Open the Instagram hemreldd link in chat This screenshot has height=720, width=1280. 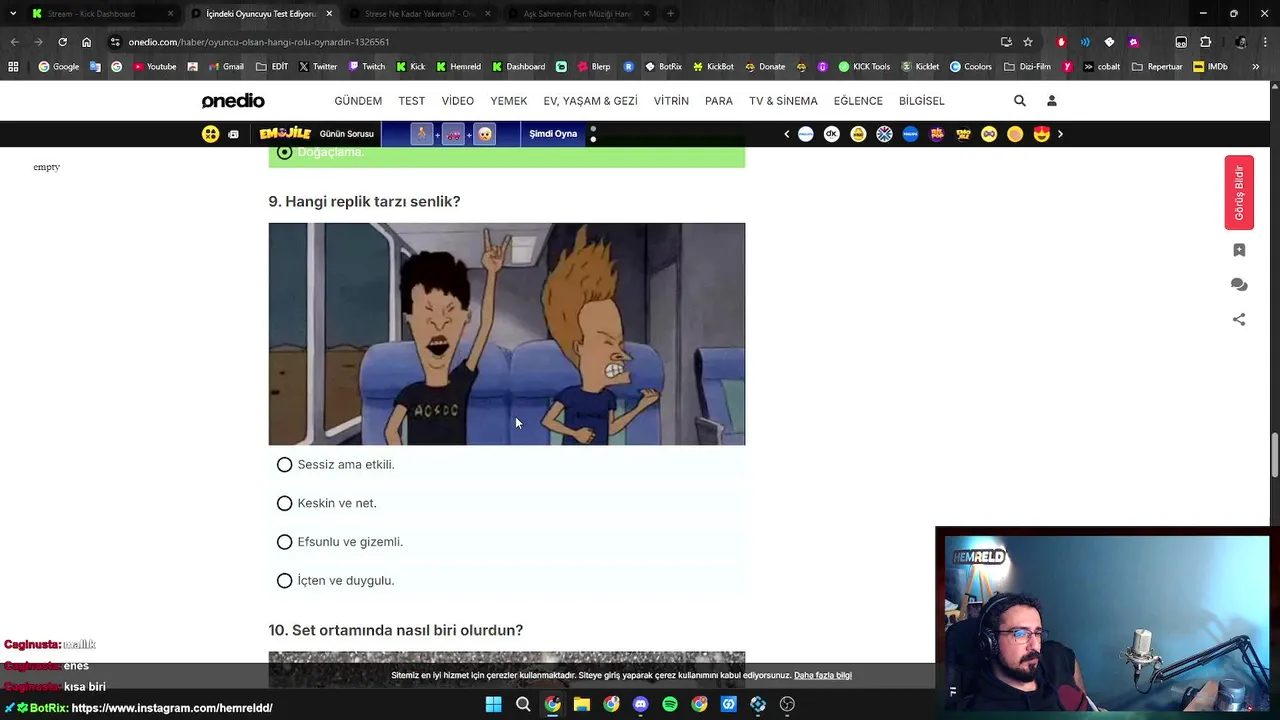[x=172, y=708]
